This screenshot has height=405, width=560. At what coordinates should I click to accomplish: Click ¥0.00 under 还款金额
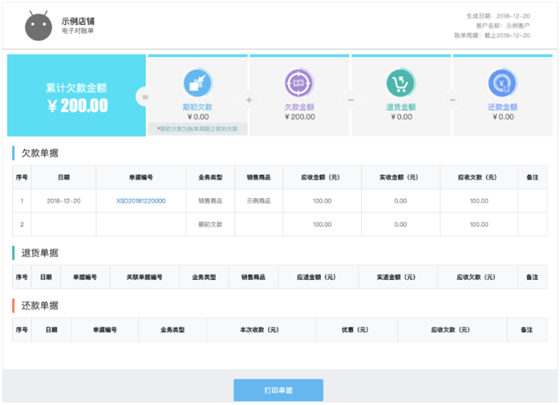(503, 117)
